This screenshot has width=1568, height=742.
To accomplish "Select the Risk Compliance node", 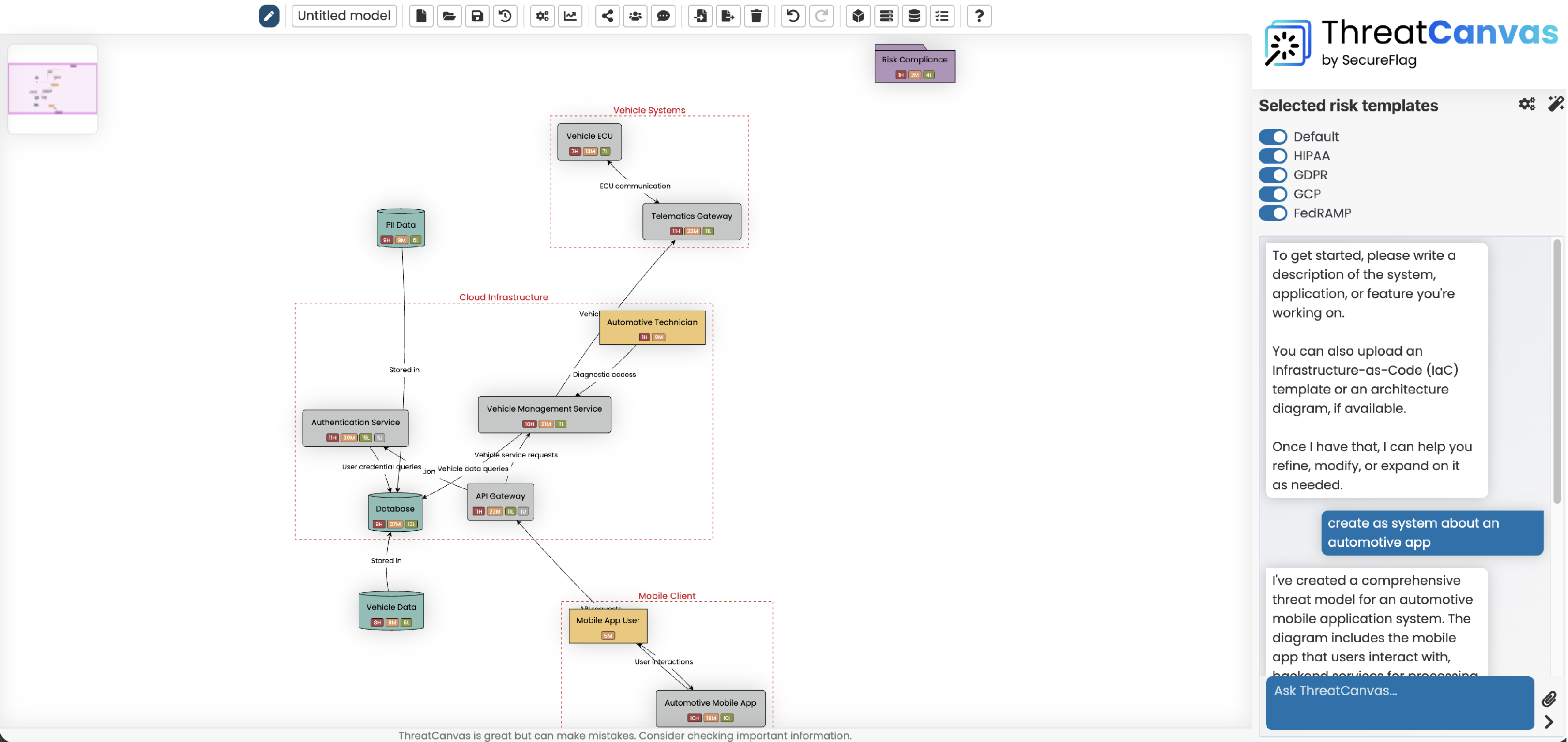I will click(x=914, y=65).
